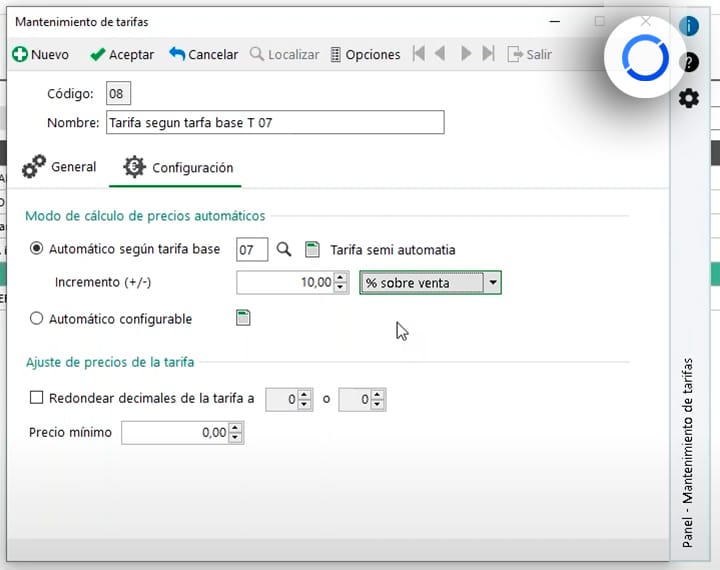Click the Nombre text field

pos(275,122)
